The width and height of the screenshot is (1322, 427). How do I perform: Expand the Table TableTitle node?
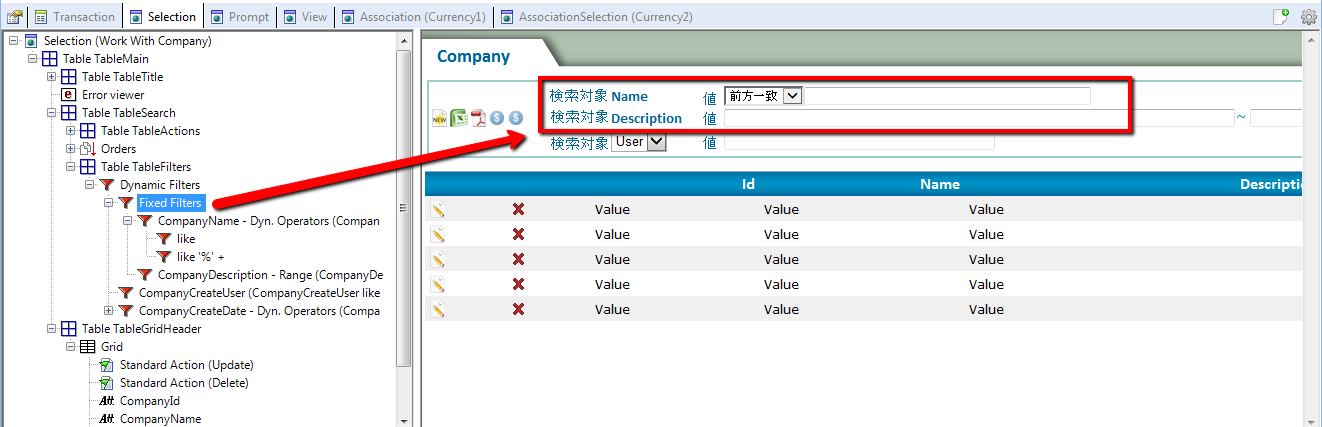click(x=52, y=77)
